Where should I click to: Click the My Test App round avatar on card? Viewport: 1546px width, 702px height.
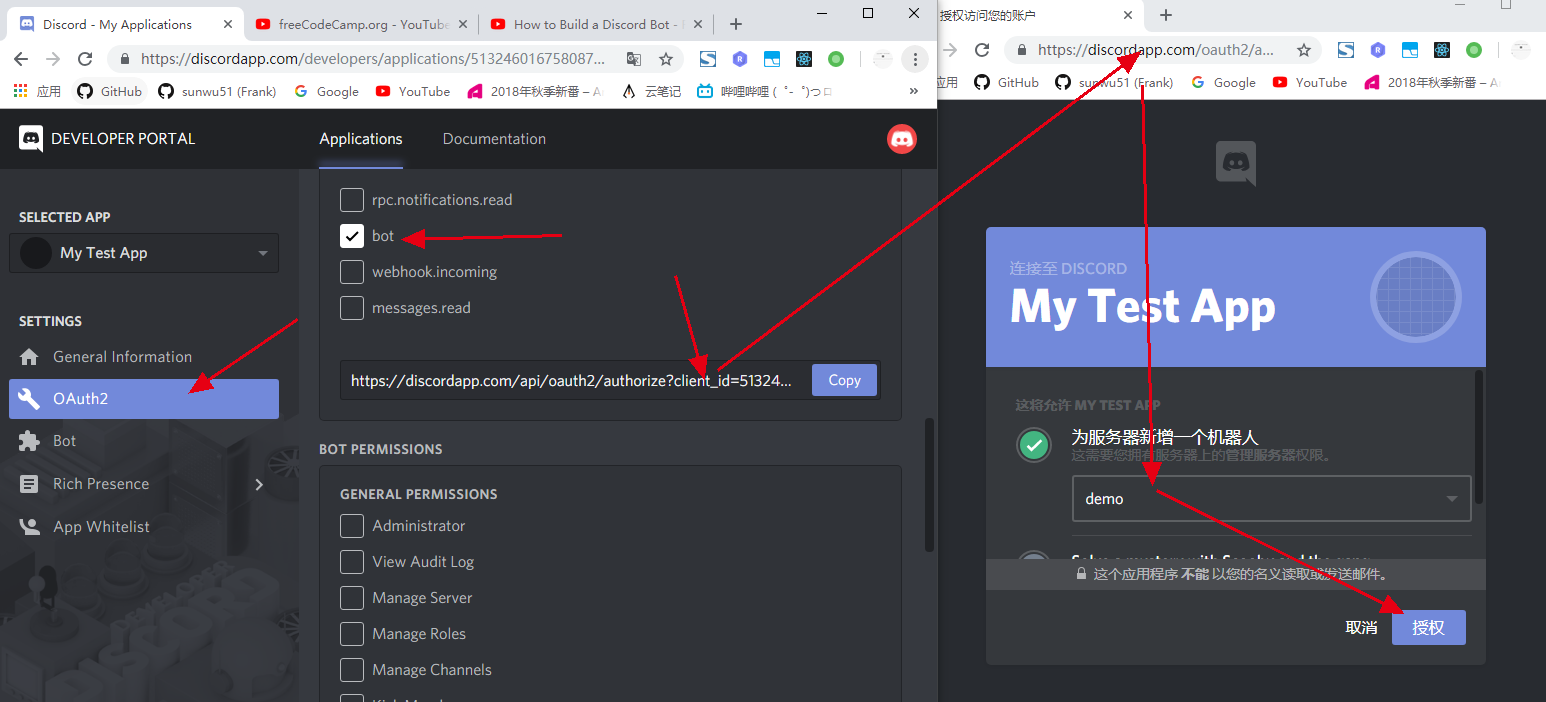(x=1415, y=298)
